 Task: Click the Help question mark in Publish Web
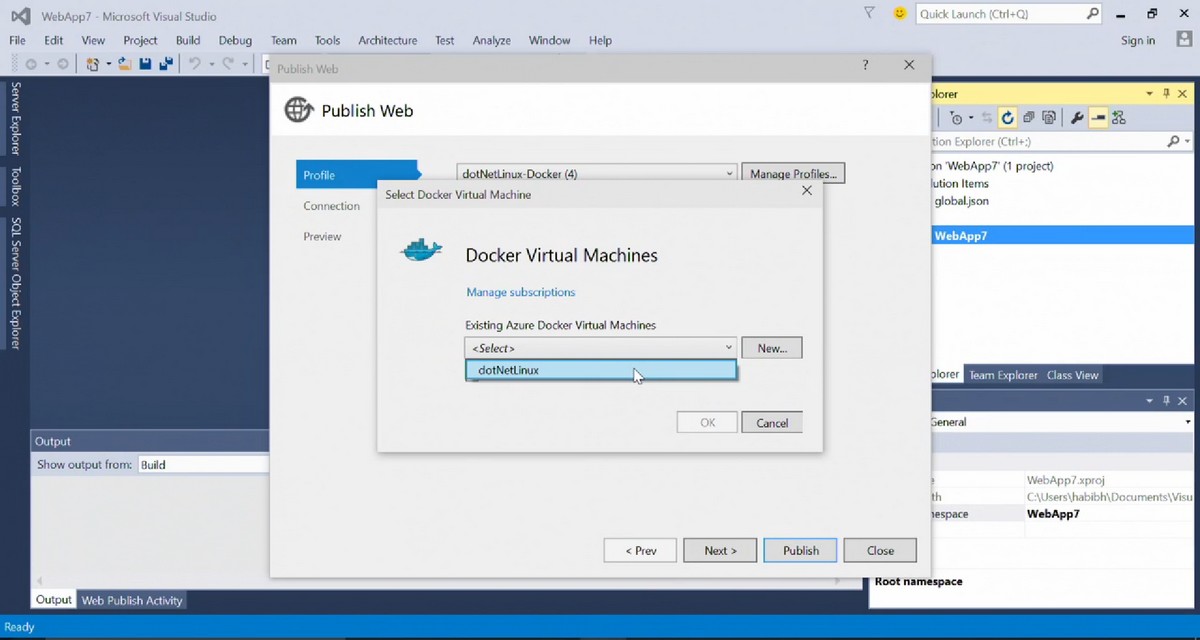[866, 65]
